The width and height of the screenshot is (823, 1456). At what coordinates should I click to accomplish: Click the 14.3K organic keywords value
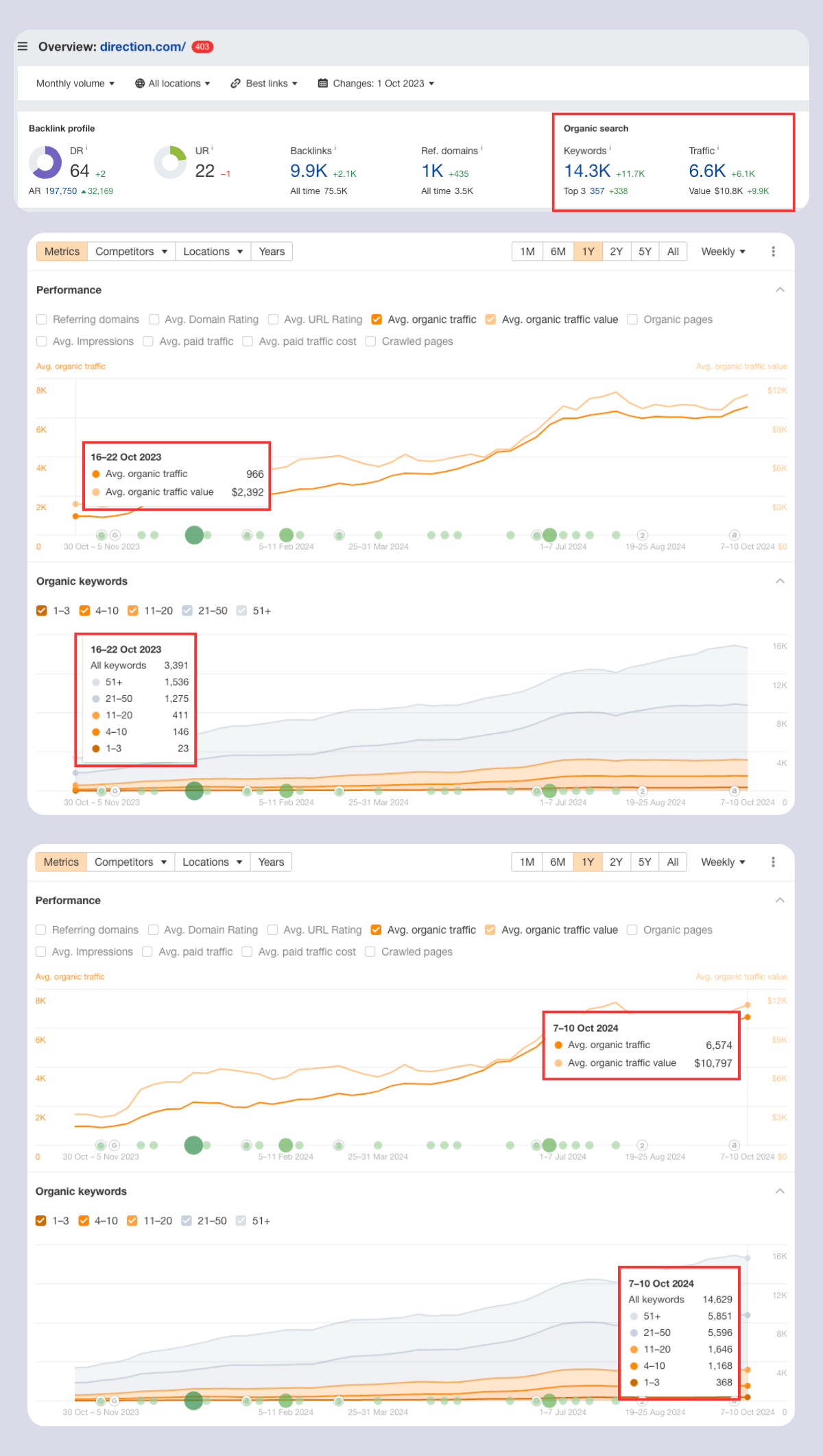pyautogui.click(x=587, y=171)
